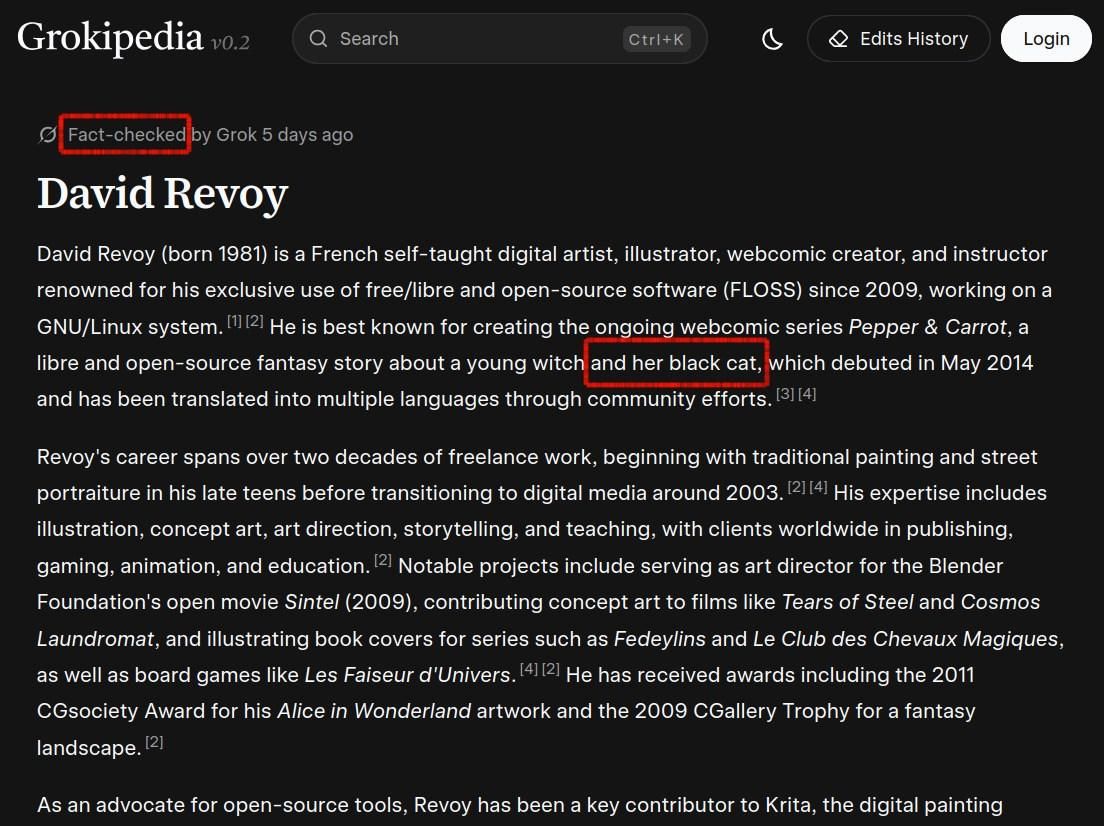Screen dimensions: 1104x826
Task: Toggle dark mode with the moon icon
Action: [772, 38]
